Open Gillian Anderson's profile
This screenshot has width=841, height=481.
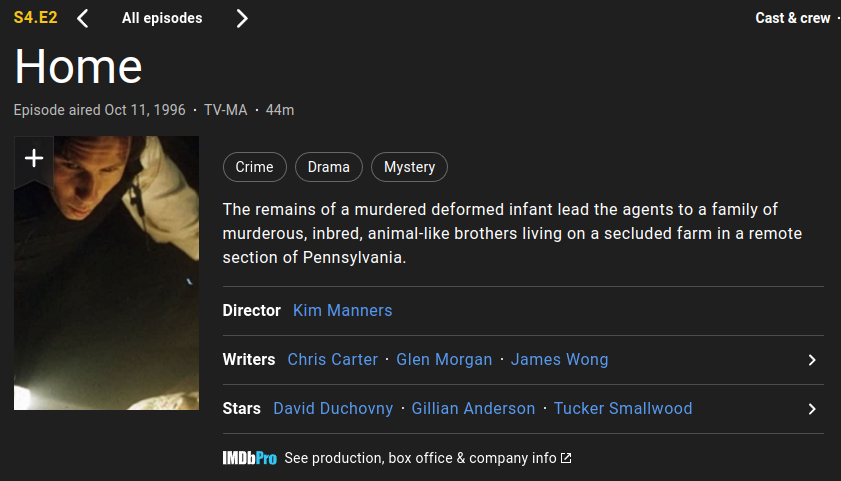tap(473, 408)
